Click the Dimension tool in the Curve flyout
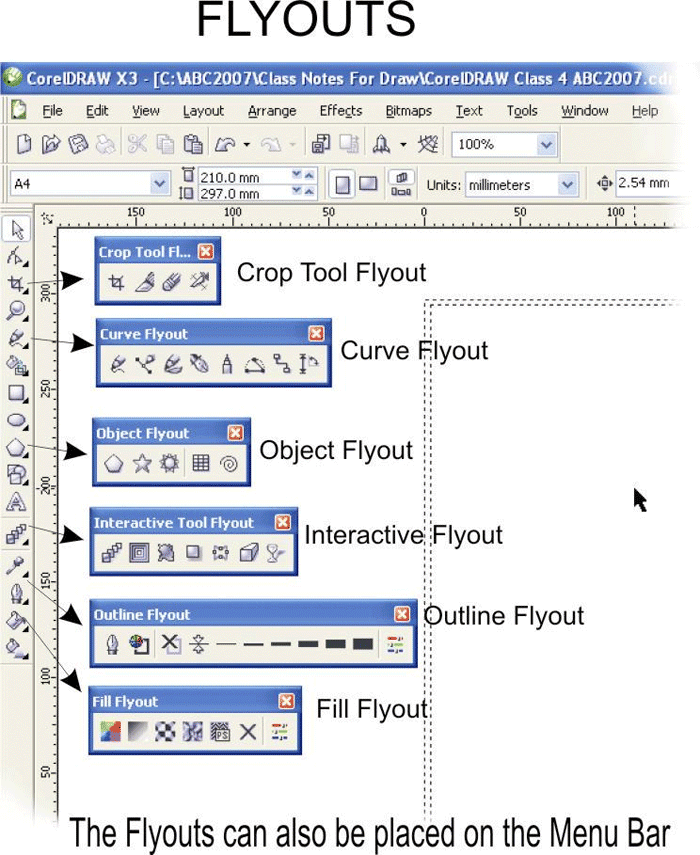Image resolution: width=700 pixels, height=855 pixels. [x=309, y=364]
